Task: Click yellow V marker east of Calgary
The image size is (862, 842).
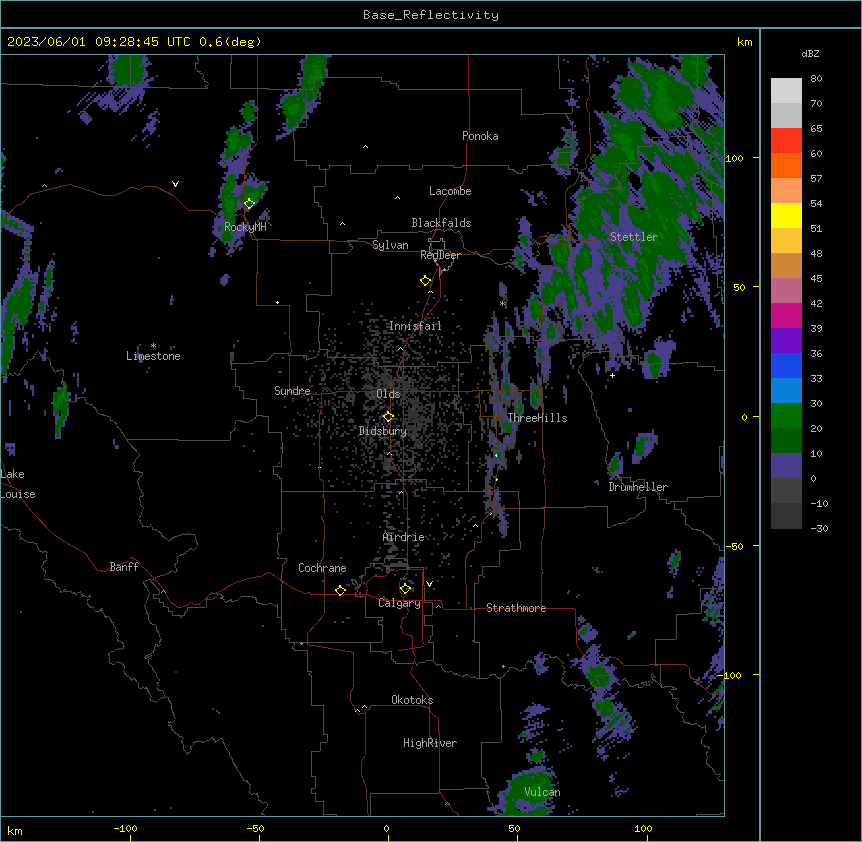Action: pos(429,584)
